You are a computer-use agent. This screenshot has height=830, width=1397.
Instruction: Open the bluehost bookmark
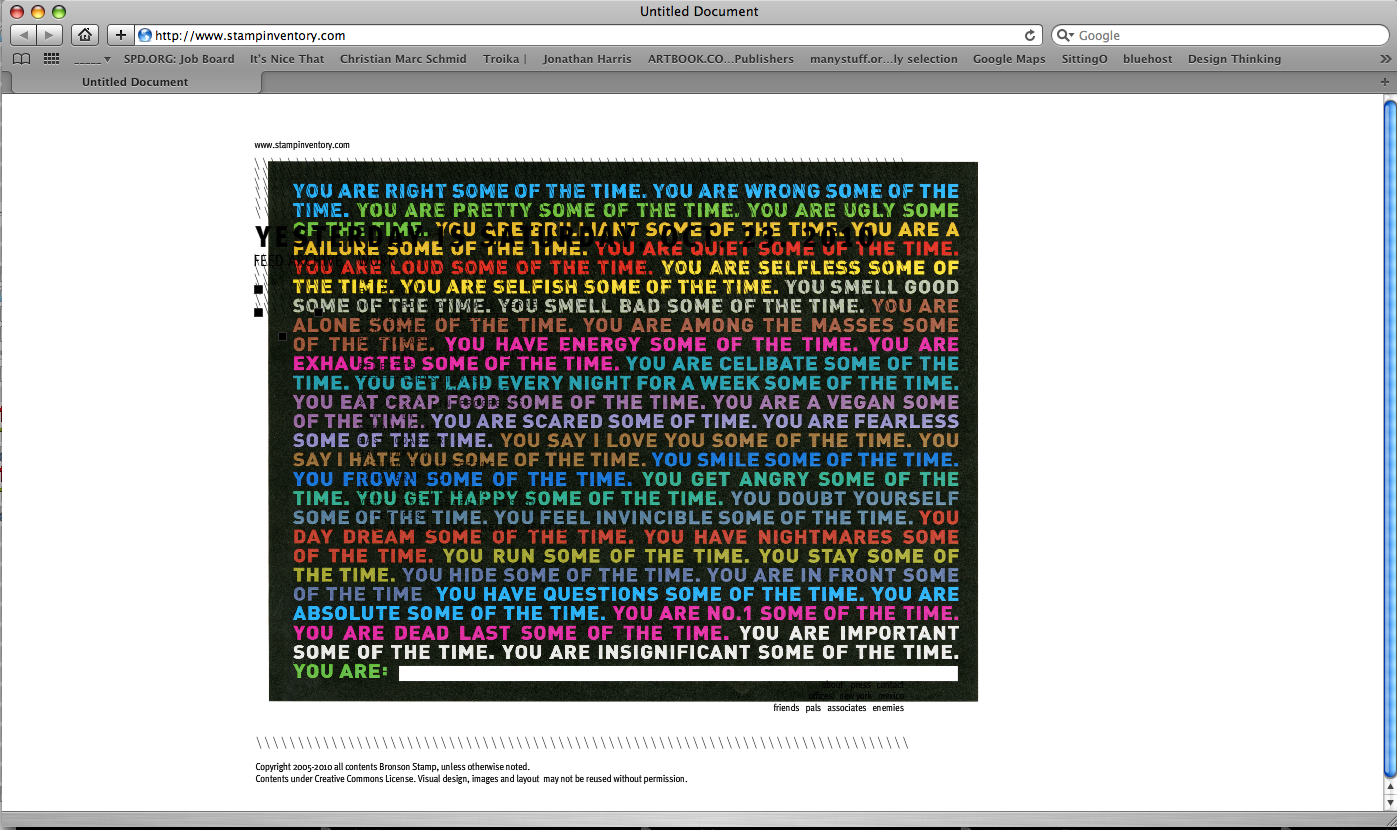1148,59
